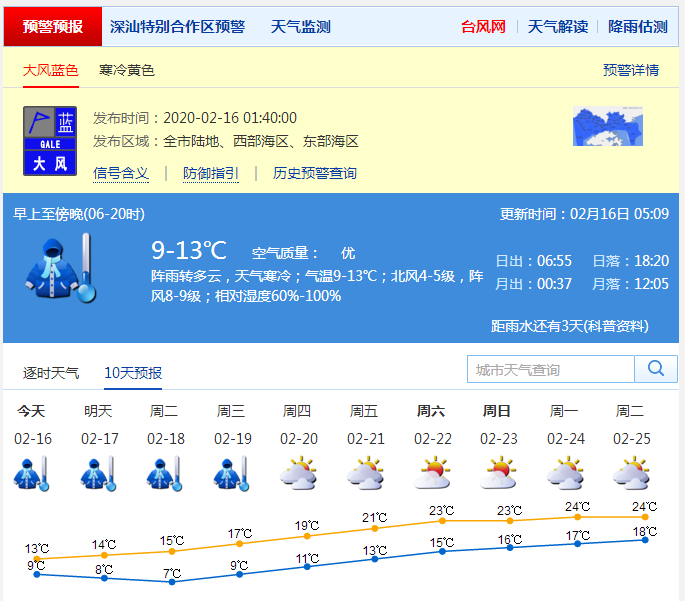
Task: Select the 大风蓝色 warning tab
Action: point(51,70)
